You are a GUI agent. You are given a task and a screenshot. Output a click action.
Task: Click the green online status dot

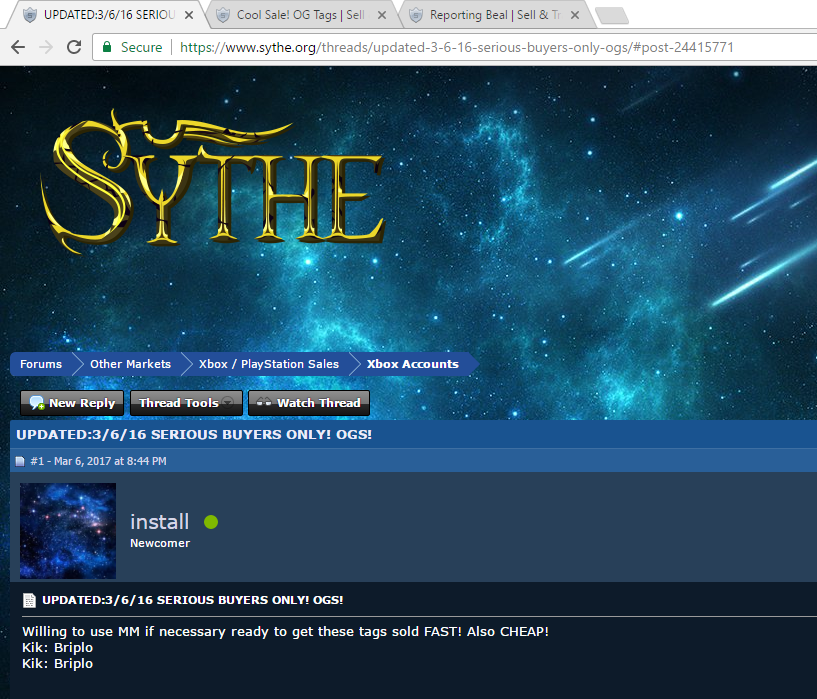[211, 522]
